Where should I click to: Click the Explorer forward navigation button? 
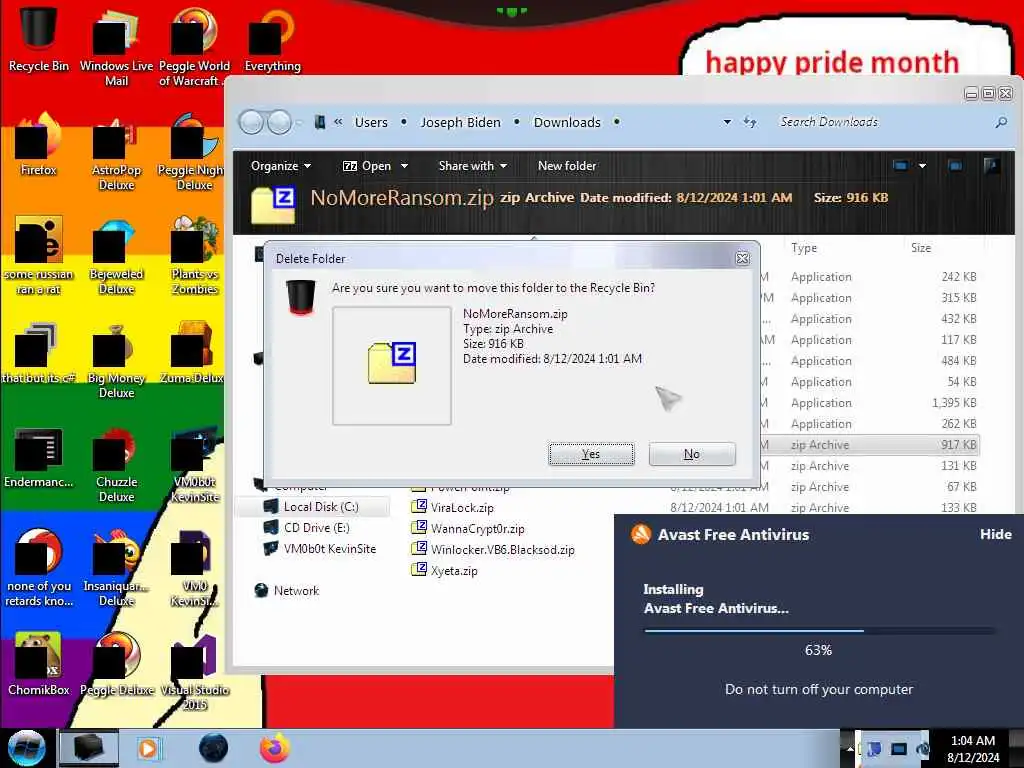click(x=280, y=122)
